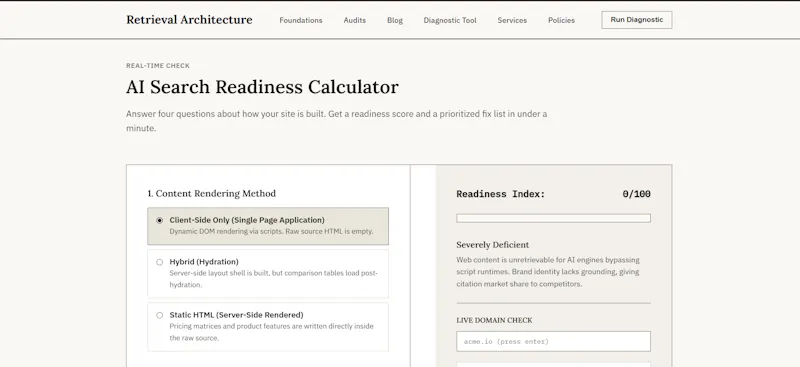Viewport: 800px width, 367px height.
Task: Click 'Dynamic DOM rendering via scripts' description
Action: click(271, 231)
